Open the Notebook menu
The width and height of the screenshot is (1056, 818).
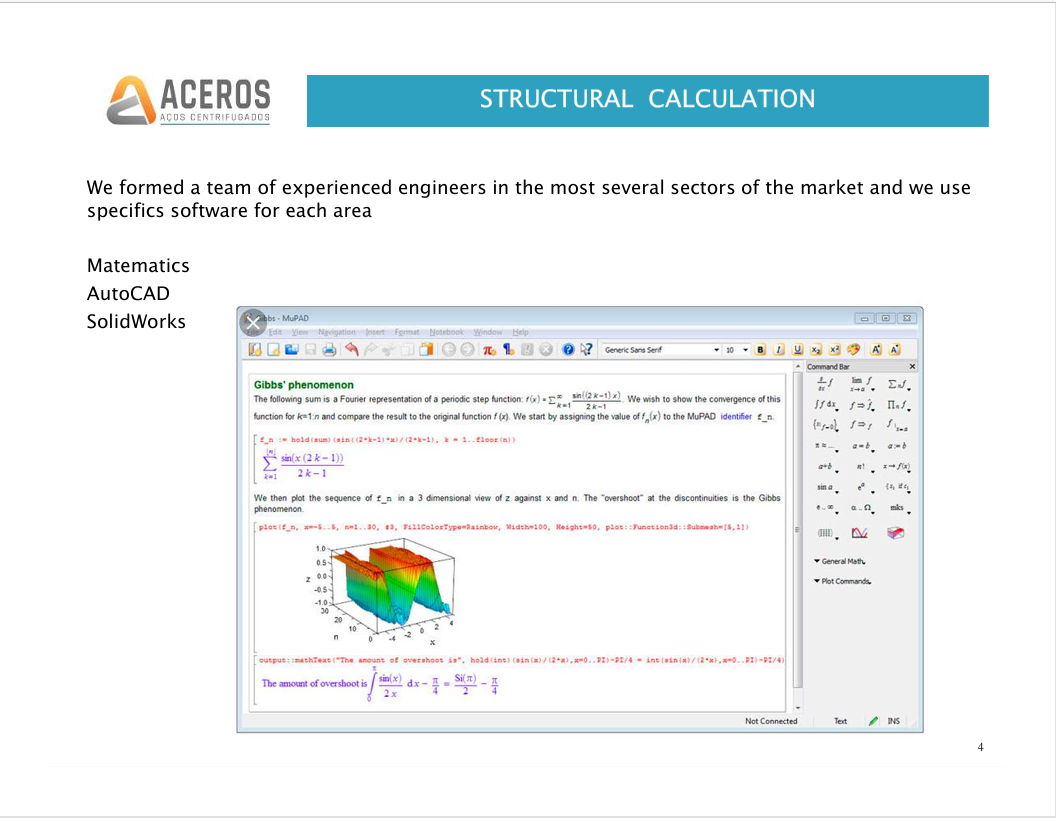(447, 332)
